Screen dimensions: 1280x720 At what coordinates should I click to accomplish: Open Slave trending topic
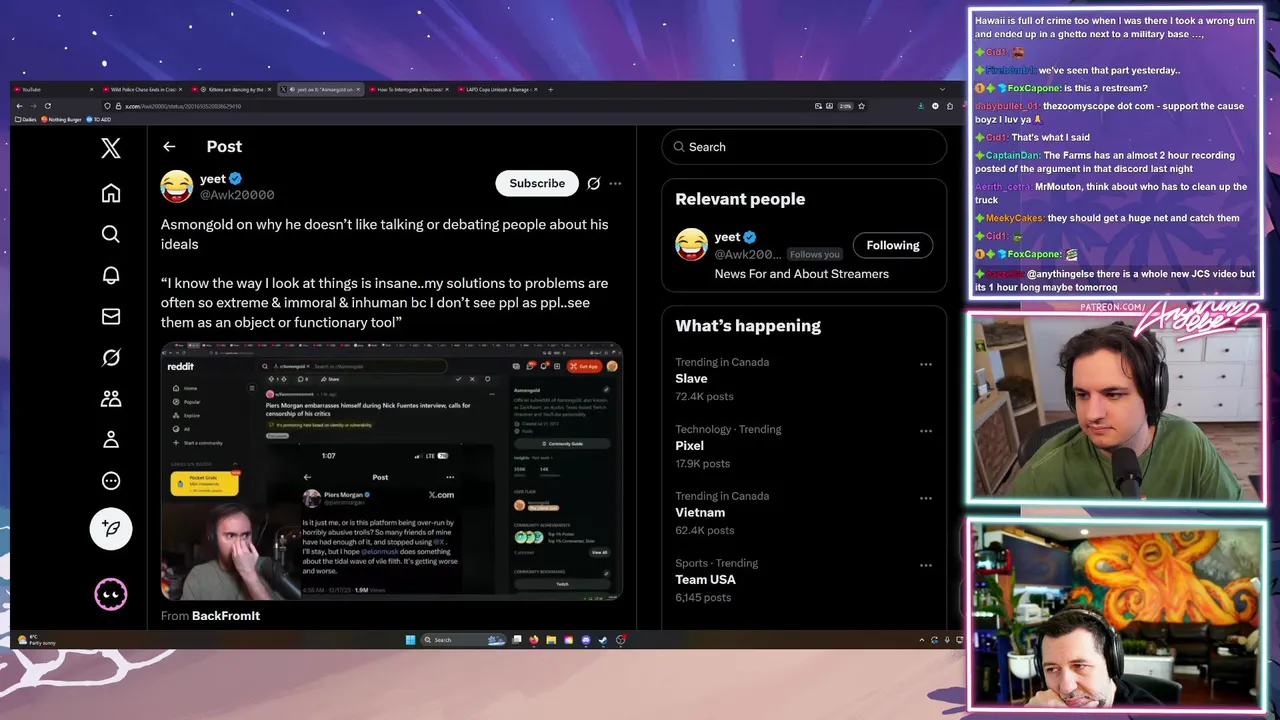click(x=691, y=379)
